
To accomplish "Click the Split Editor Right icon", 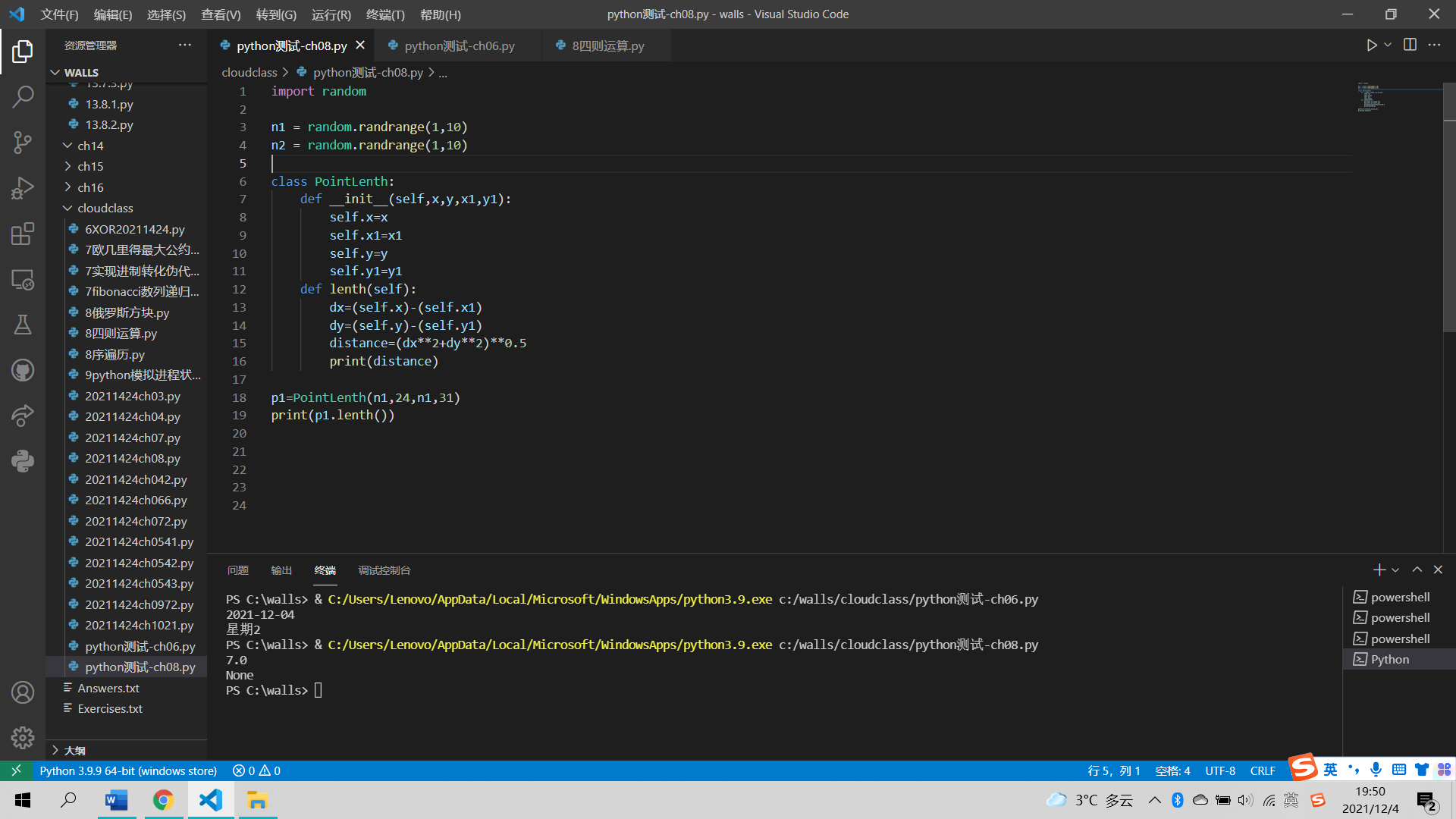I will (x=1410, y=45).
